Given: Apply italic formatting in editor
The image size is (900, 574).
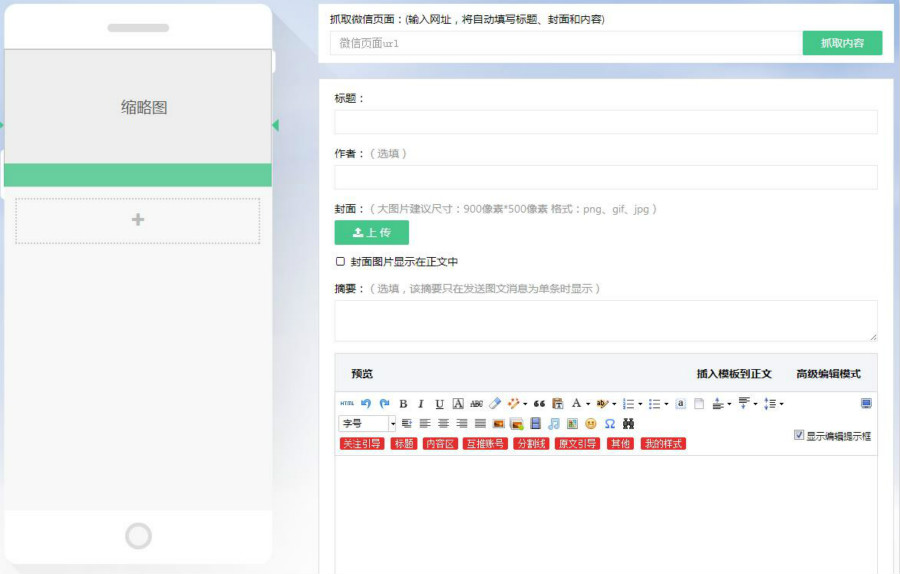Looking at the screenshot, I should (421, 404).
